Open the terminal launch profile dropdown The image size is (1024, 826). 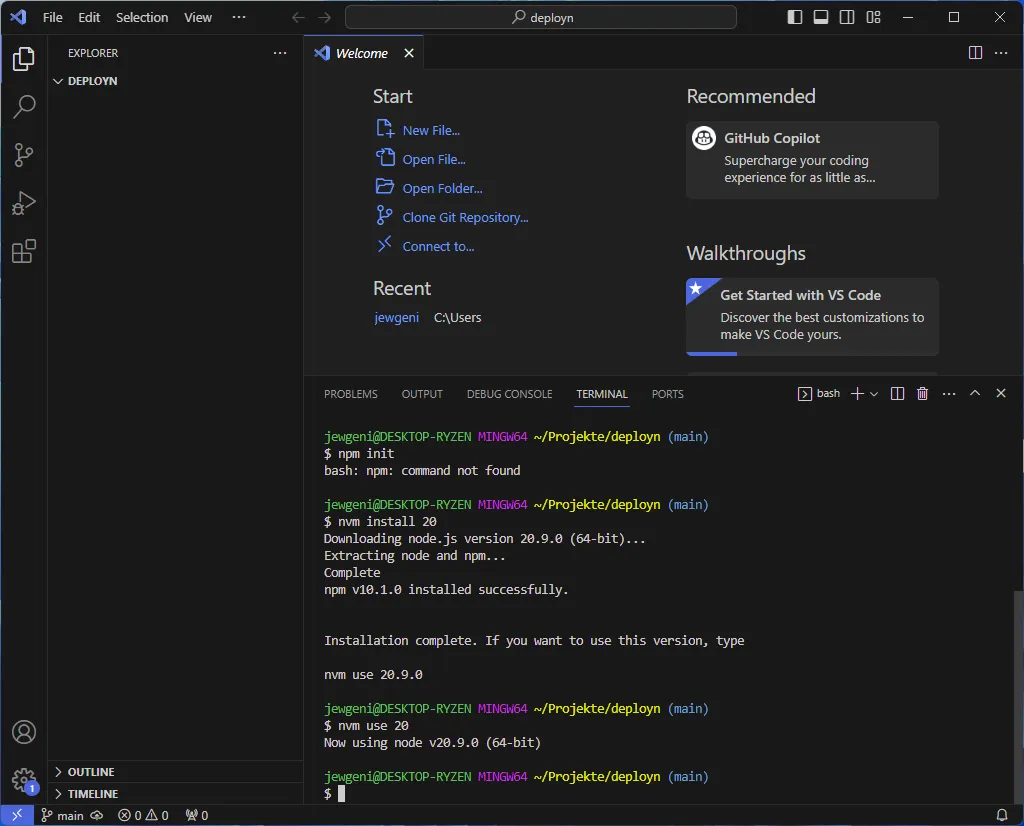click(x=874, y=394)
